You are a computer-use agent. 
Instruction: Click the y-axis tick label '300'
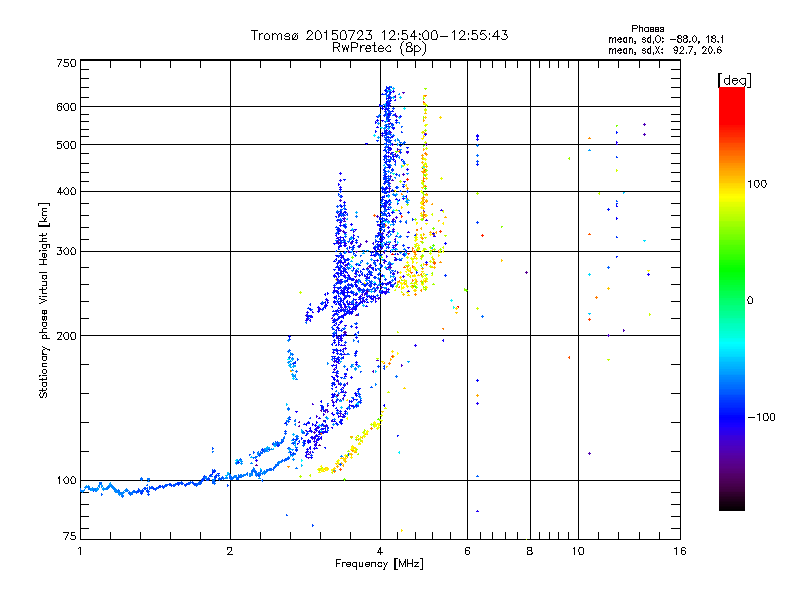67,251
